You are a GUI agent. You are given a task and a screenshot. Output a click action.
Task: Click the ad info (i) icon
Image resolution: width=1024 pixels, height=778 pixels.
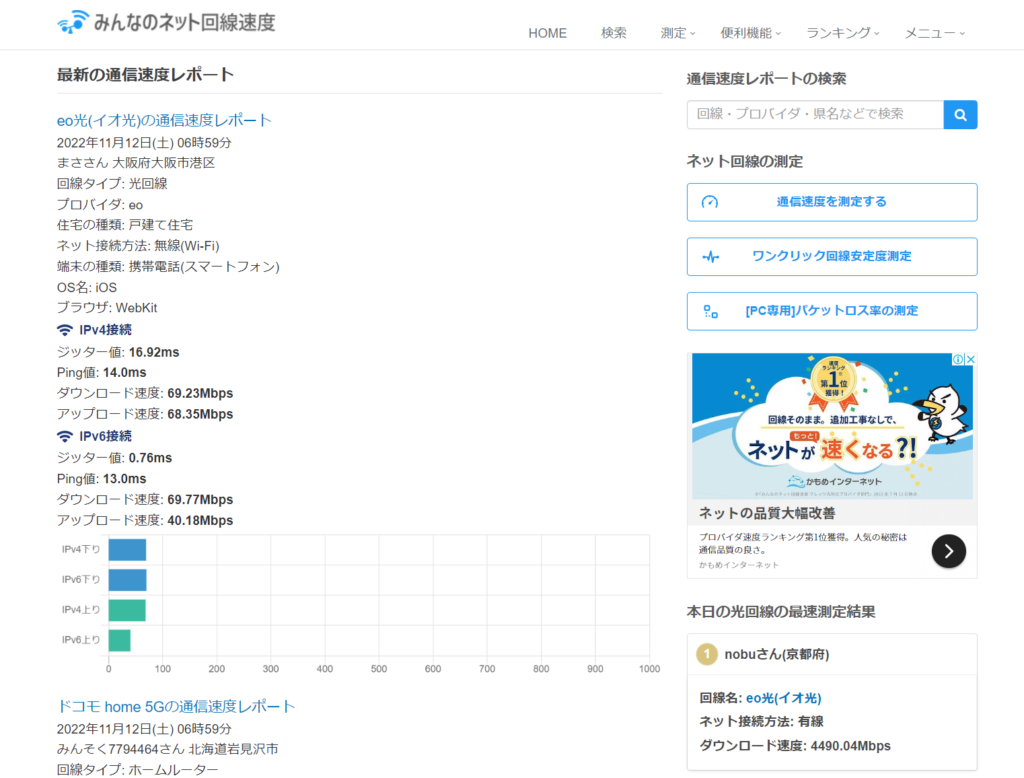point(958,359)
